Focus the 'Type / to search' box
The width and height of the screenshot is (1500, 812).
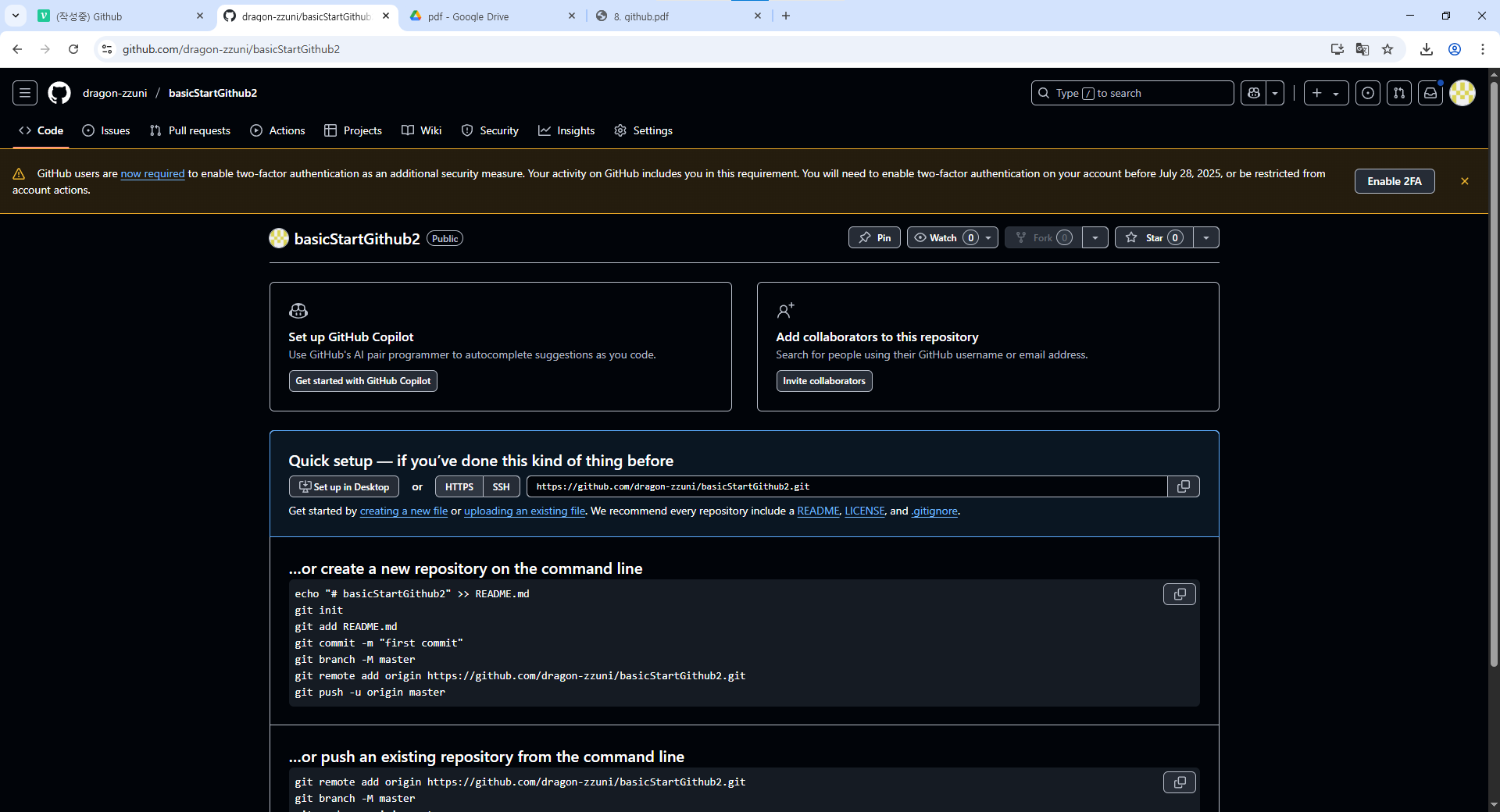click(1132, 93)
